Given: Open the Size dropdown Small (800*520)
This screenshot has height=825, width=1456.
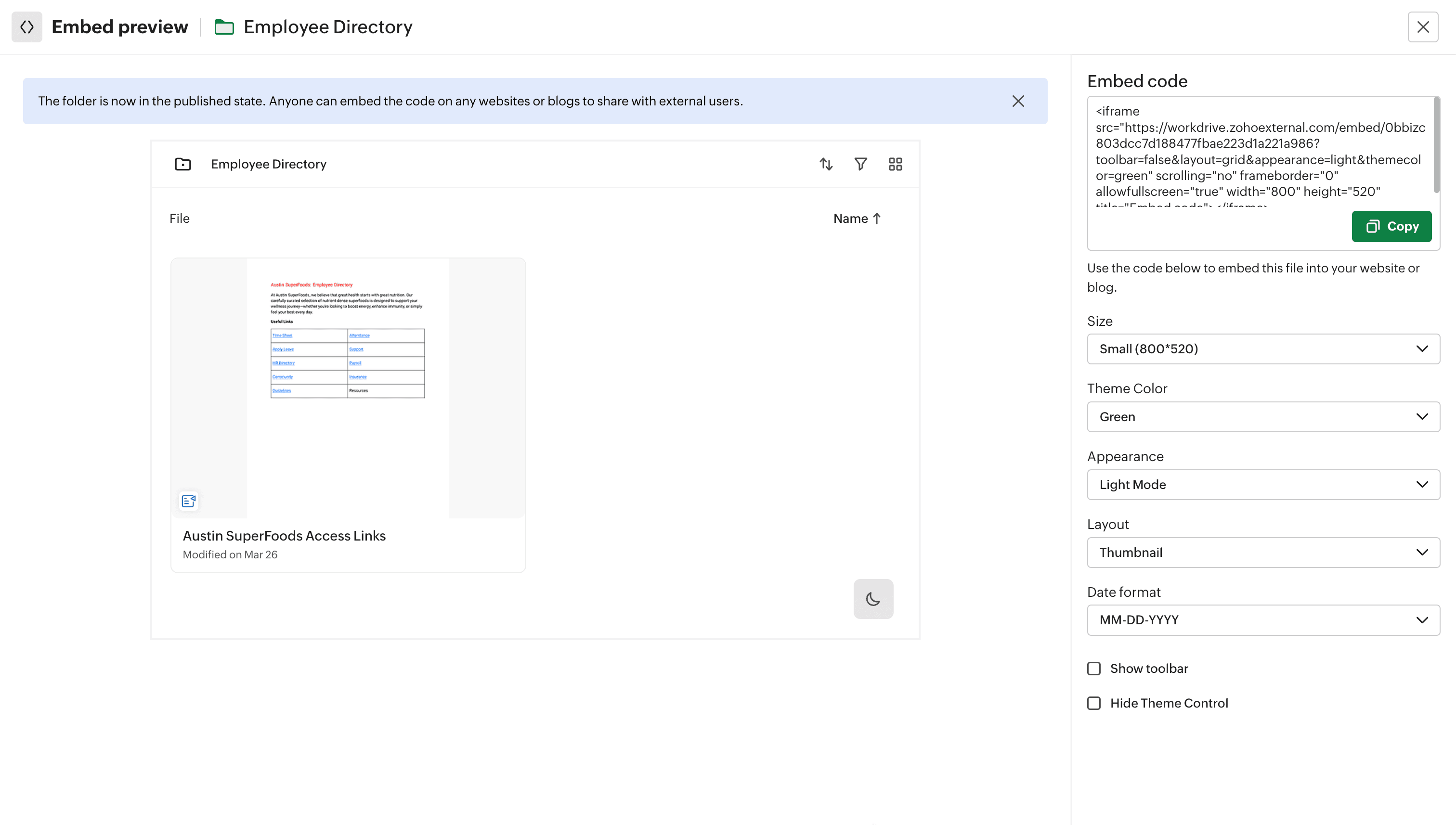Looking at the screenshot, I should 1263,349.
